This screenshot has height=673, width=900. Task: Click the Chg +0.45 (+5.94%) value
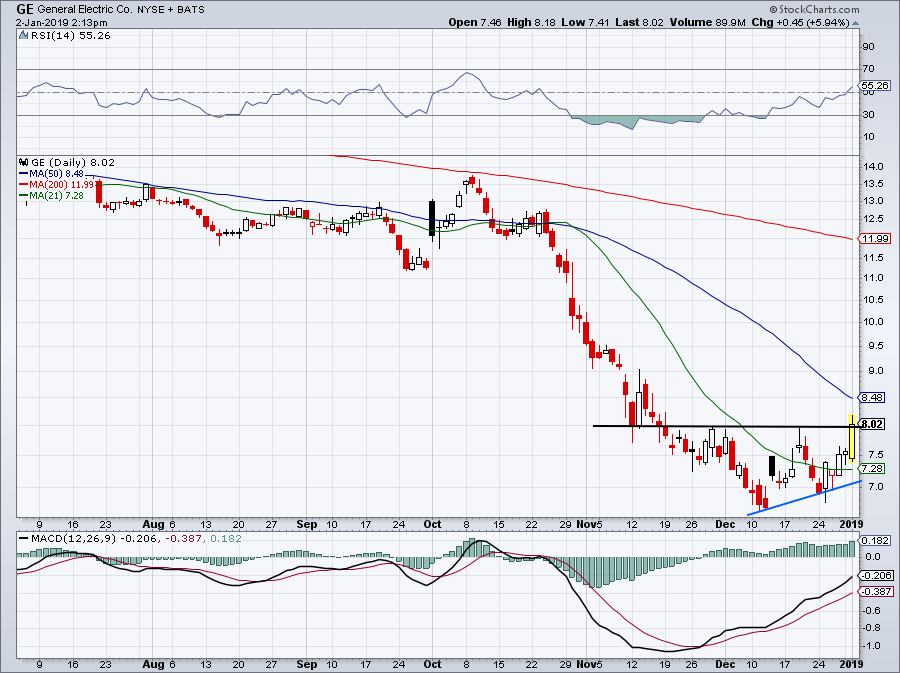point(800,22)
